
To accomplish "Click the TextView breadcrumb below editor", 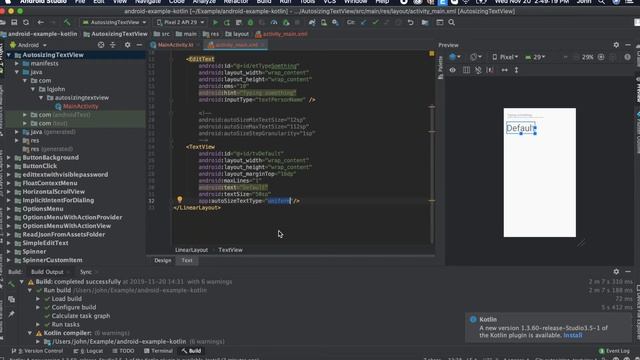I will [x=230, y=250].
